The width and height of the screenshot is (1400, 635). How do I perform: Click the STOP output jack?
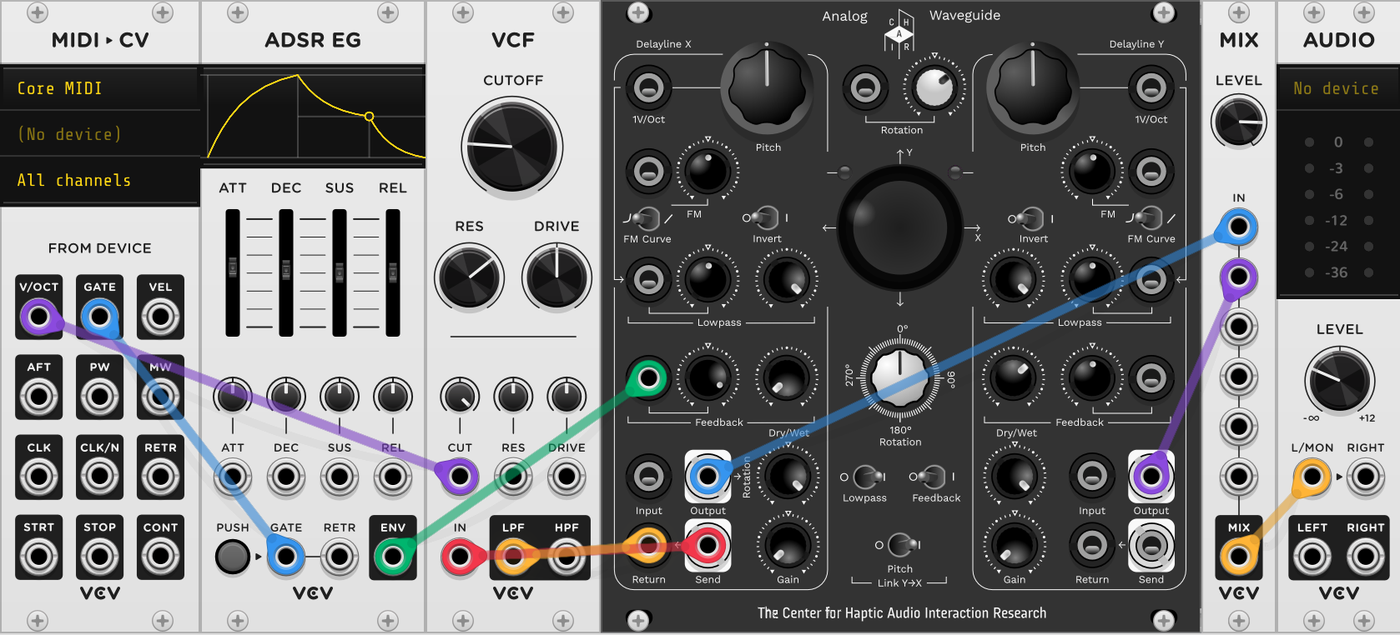pos(99,557)
